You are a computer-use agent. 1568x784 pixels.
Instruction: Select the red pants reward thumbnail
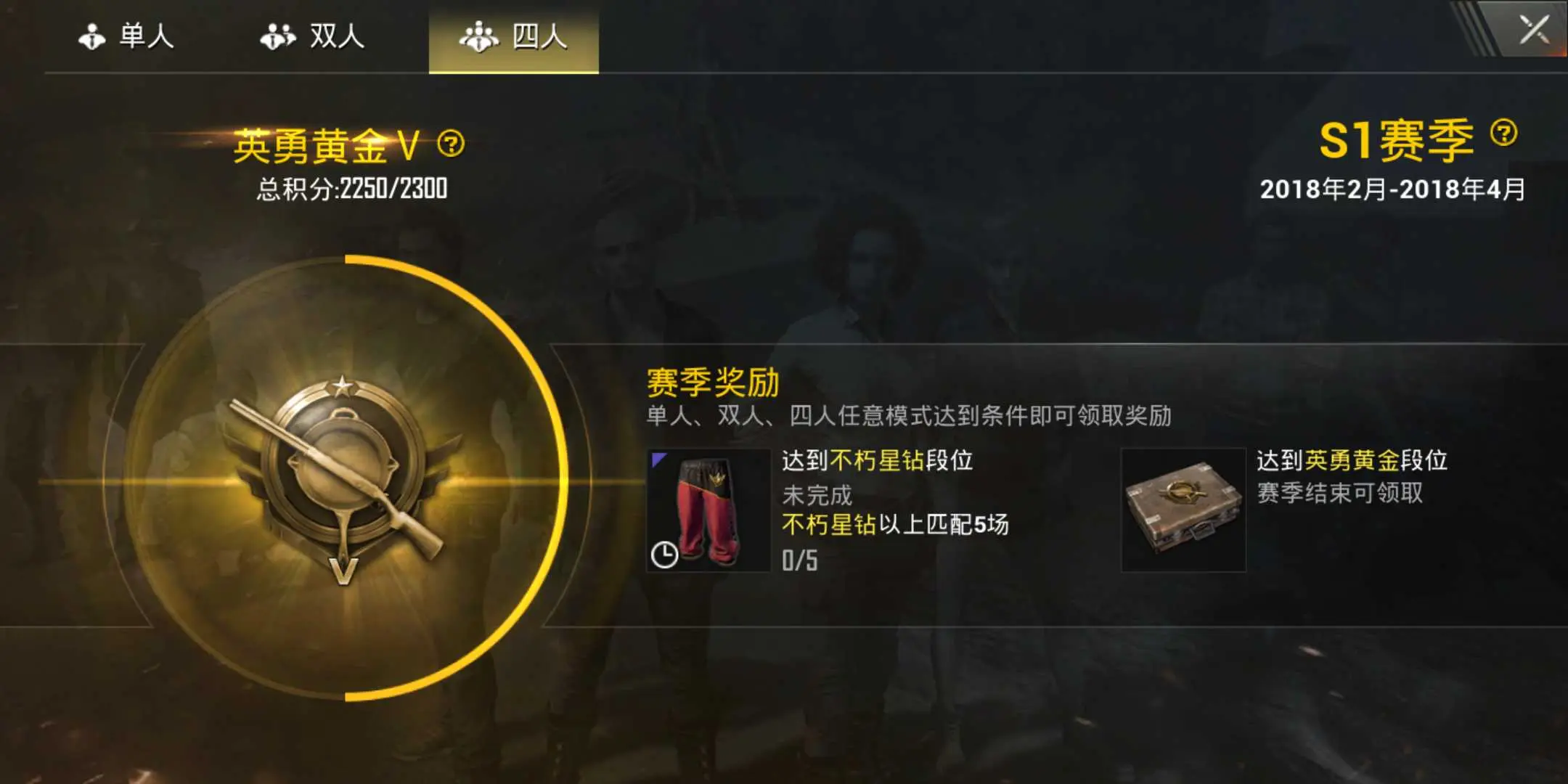pyautogui.click(x=709, y=510)
